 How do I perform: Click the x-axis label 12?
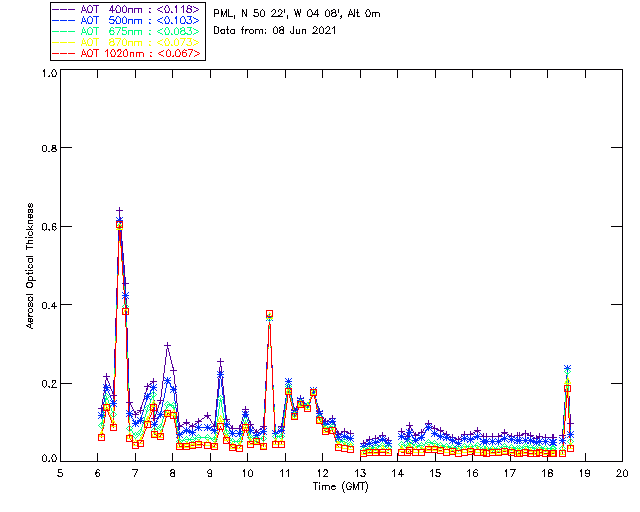322,473
